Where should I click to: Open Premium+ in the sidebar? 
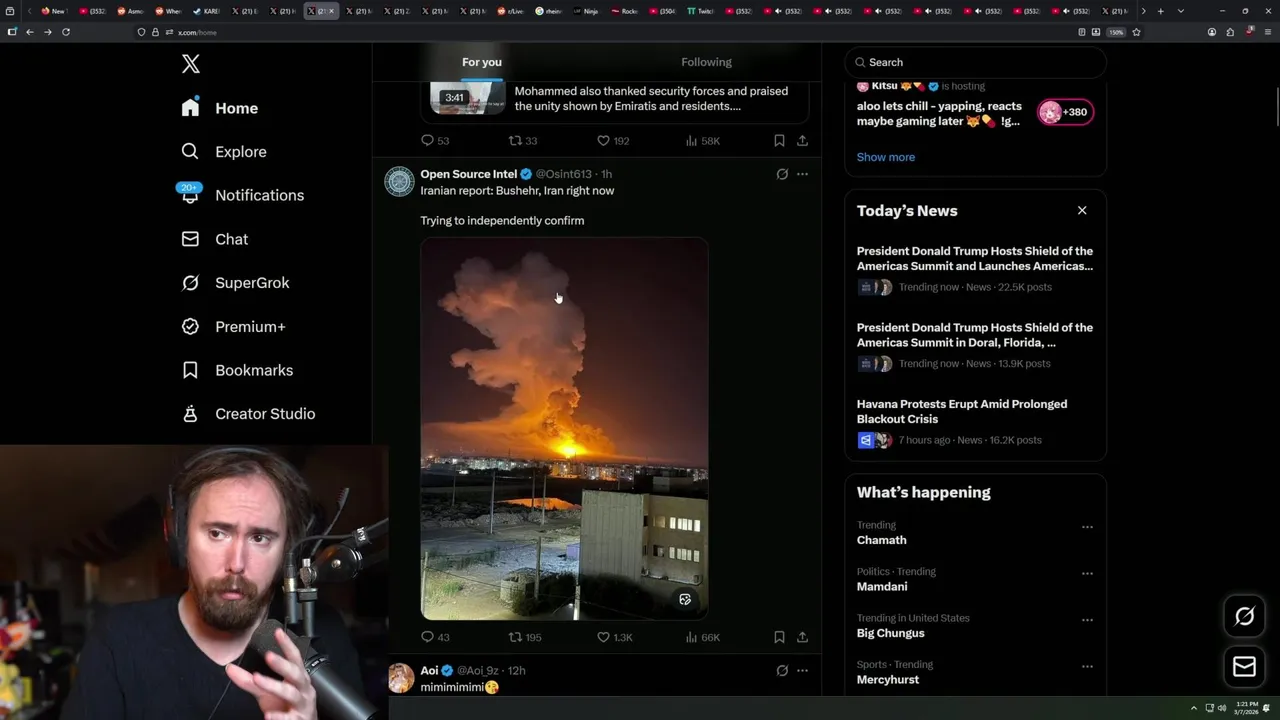tap(233, 327)
